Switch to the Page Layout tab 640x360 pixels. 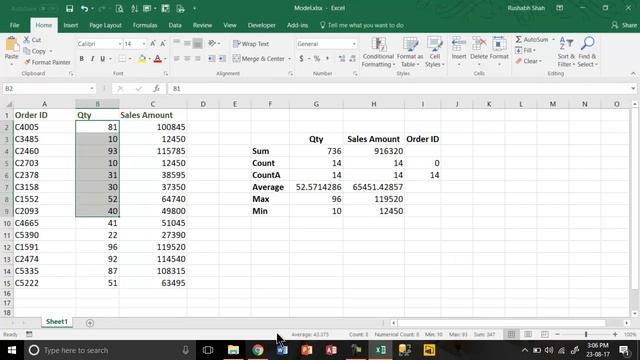pos(105,25)
